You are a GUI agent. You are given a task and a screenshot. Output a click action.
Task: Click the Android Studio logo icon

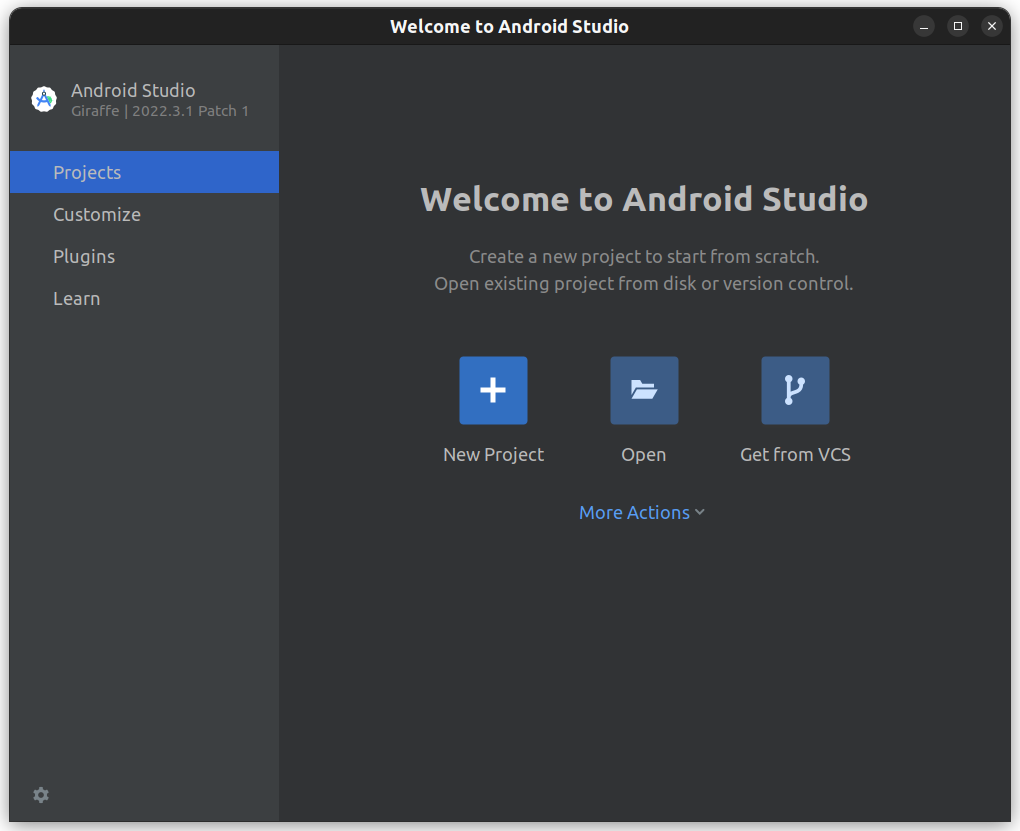pyautogui.click(x=44, y=99)
